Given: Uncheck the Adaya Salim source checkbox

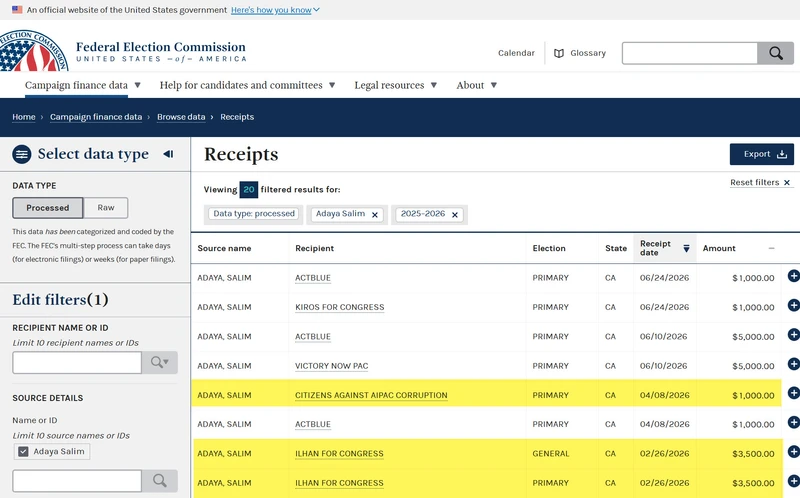Looking at the screenshot, I should pyautogui.click(x=23, y=452).
